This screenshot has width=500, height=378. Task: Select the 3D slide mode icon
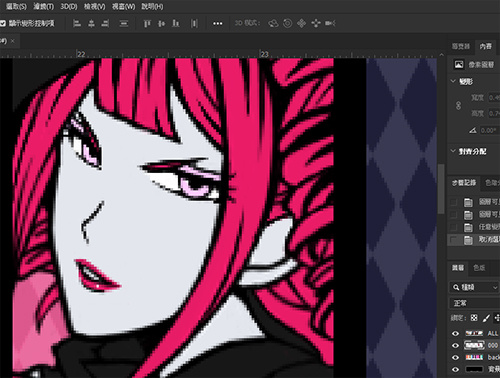coord(315,23)
